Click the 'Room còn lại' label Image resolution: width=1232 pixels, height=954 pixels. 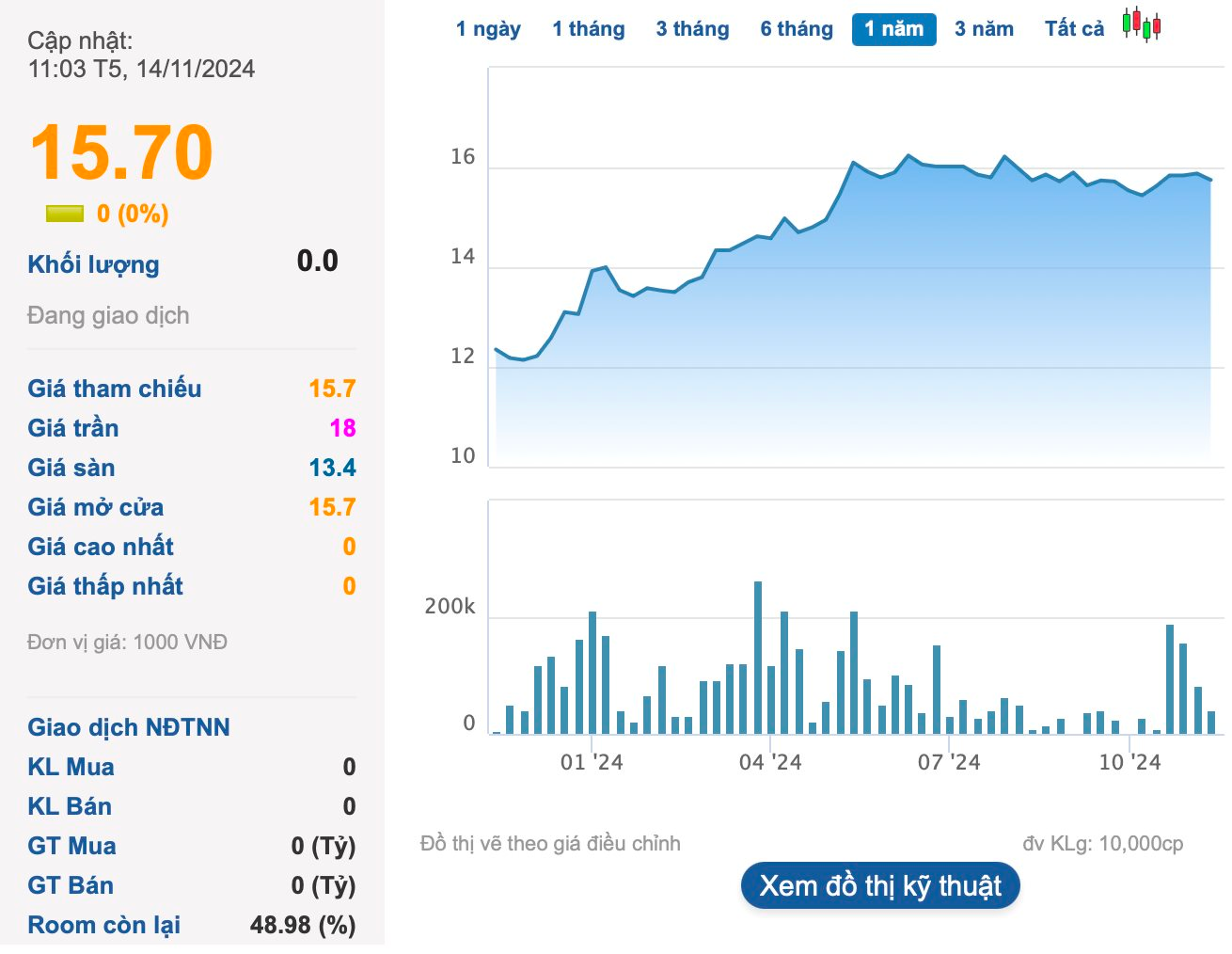pyautogui.click(x=104, y=925)
